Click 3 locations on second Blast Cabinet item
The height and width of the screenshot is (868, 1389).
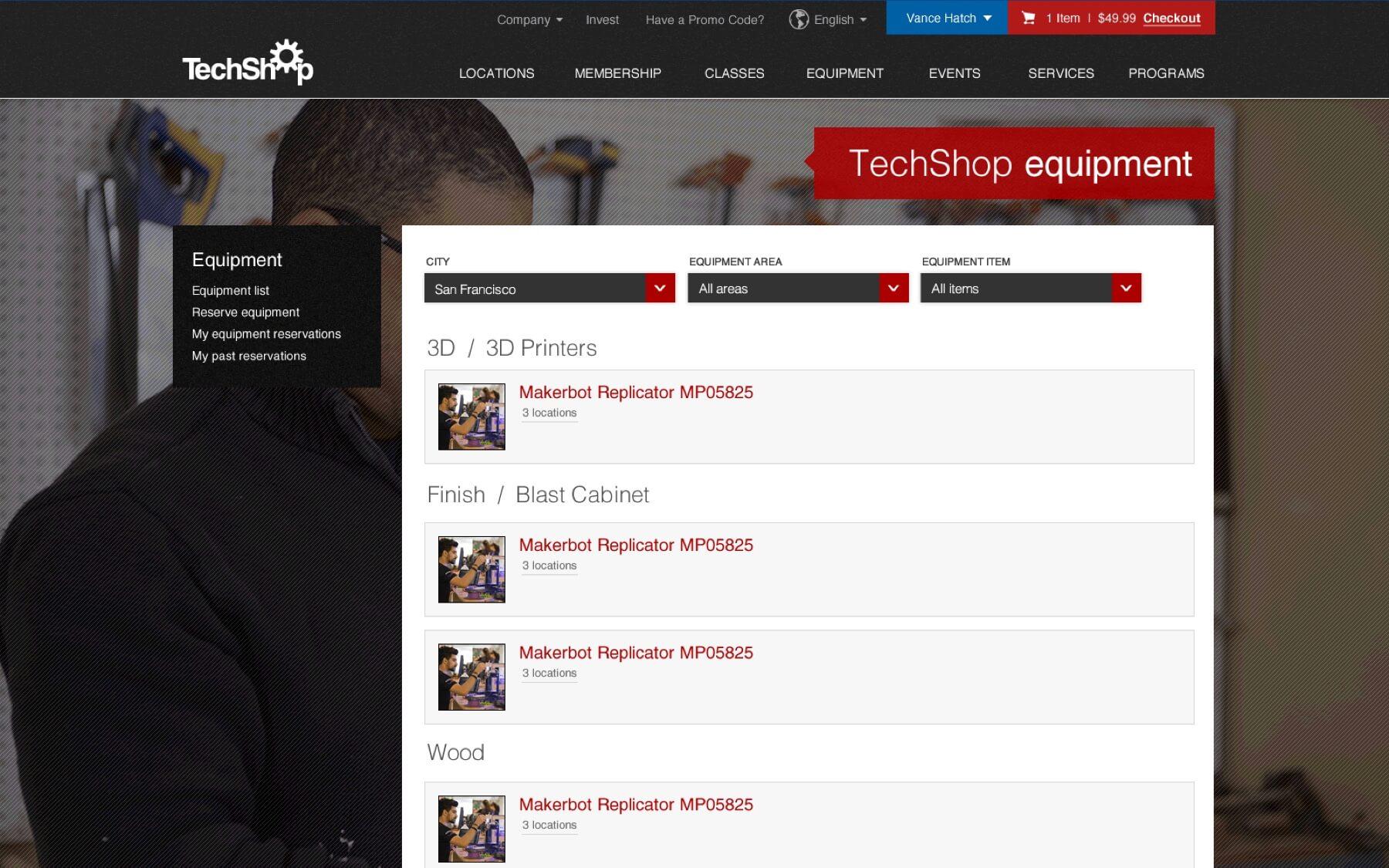pyautogui.click(x=549, y=673)
